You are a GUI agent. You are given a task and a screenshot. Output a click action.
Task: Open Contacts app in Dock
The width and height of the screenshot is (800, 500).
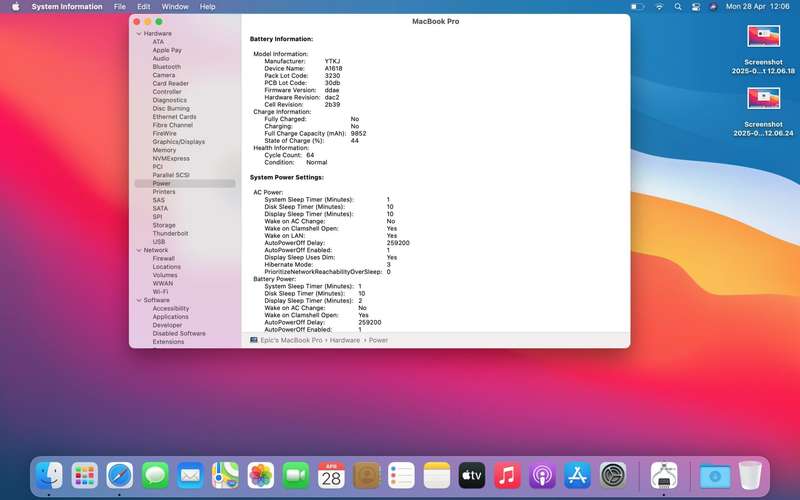[366, 476]
